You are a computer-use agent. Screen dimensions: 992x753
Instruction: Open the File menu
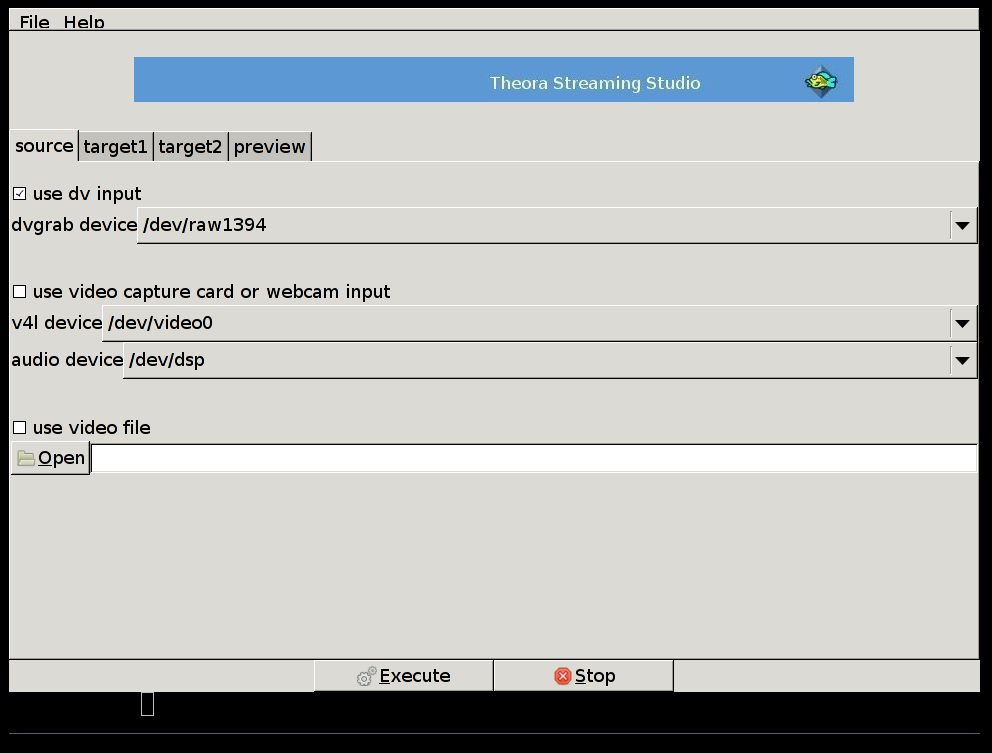34,22
